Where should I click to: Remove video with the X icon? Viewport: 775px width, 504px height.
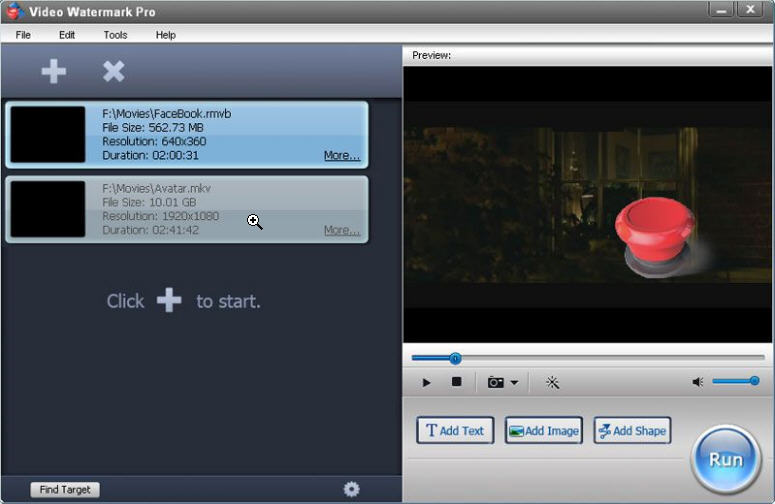pyautogui.click(x=113, y=71)
